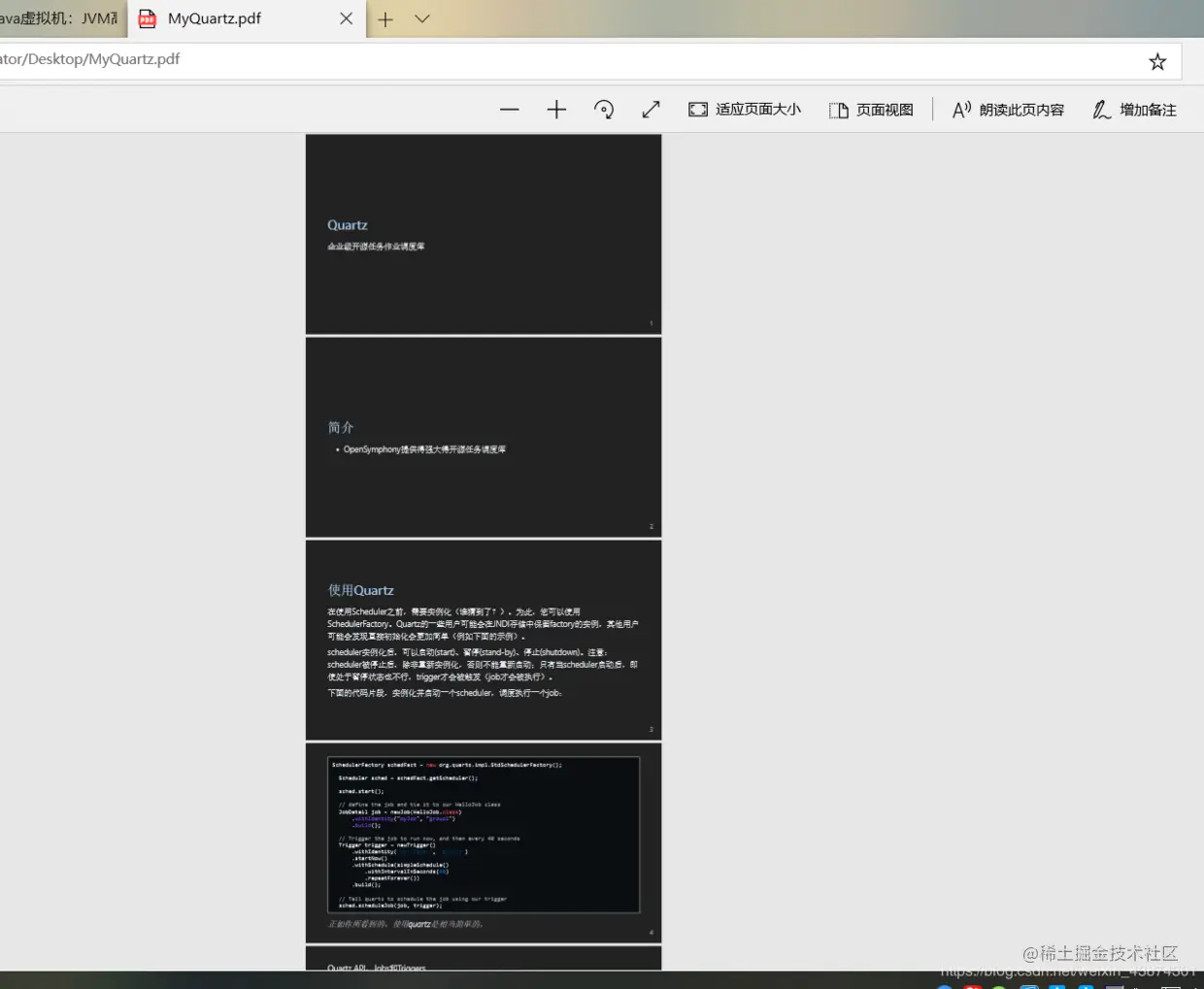Click the 适应页面大小 fit page button

pos(745,110)
